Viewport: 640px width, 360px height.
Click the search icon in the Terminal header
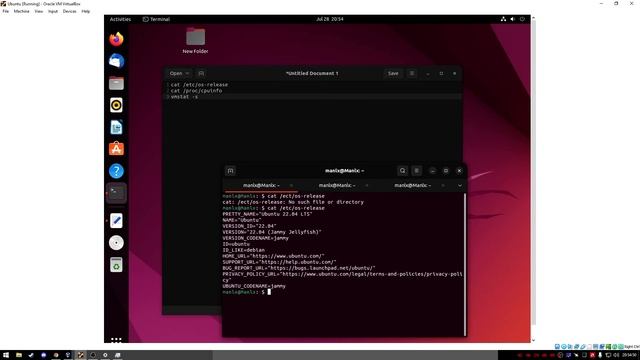coord(402,171)
